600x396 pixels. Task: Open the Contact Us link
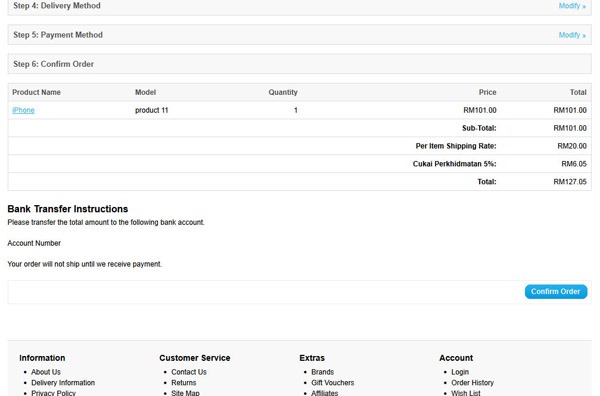click(189, 372)
